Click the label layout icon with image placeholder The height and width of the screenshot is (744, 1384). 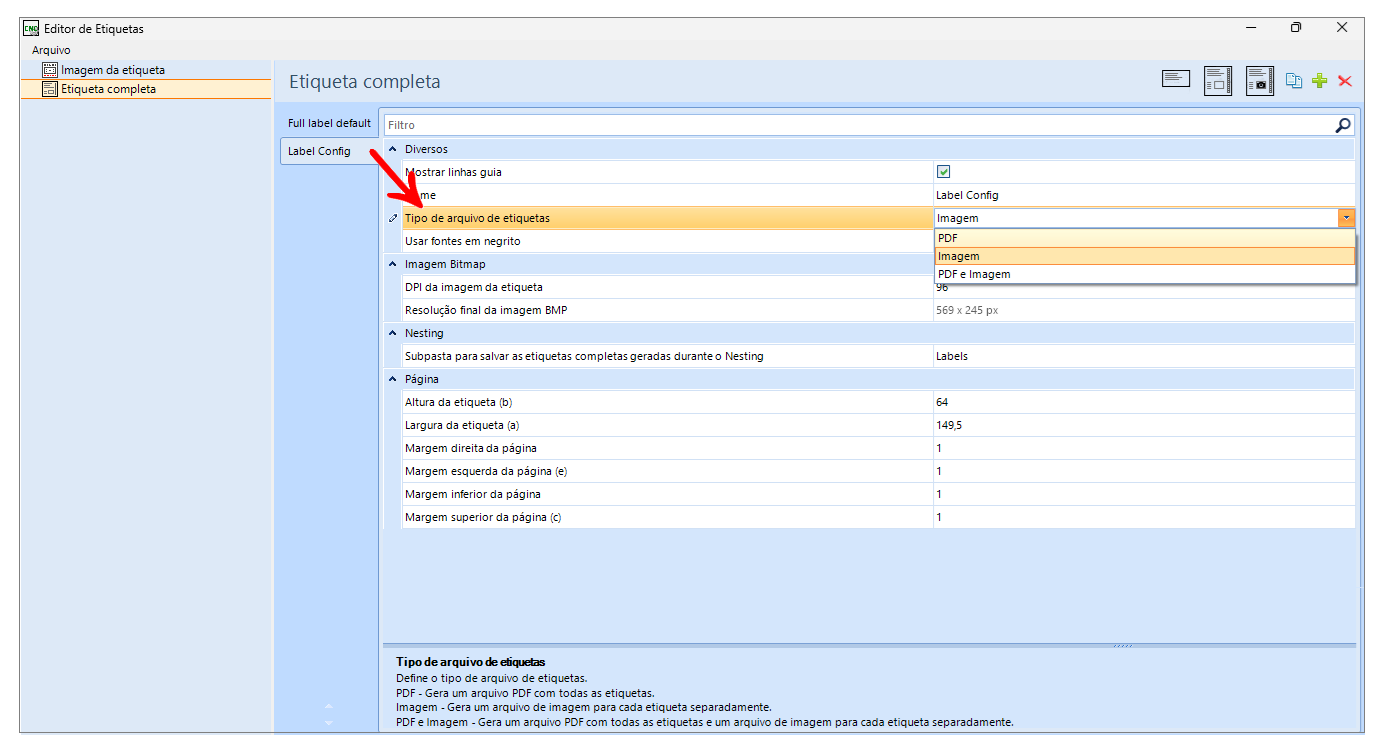coord(1217,81)
